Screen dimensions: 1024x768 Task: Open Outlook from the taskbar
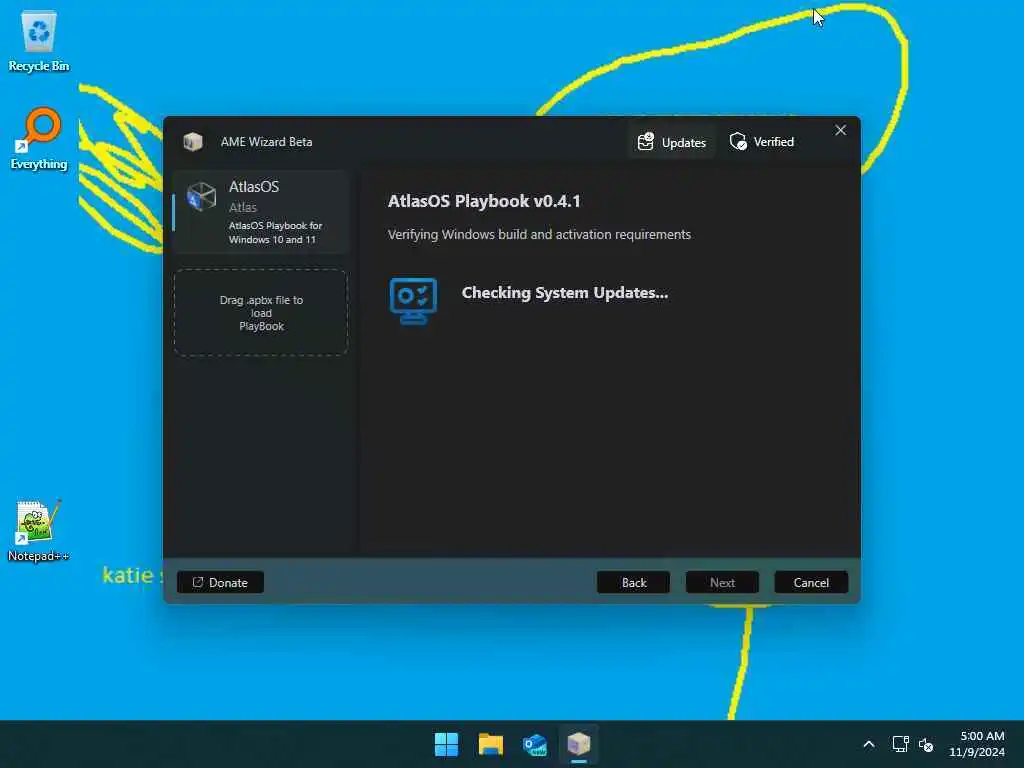pos(535,744)
